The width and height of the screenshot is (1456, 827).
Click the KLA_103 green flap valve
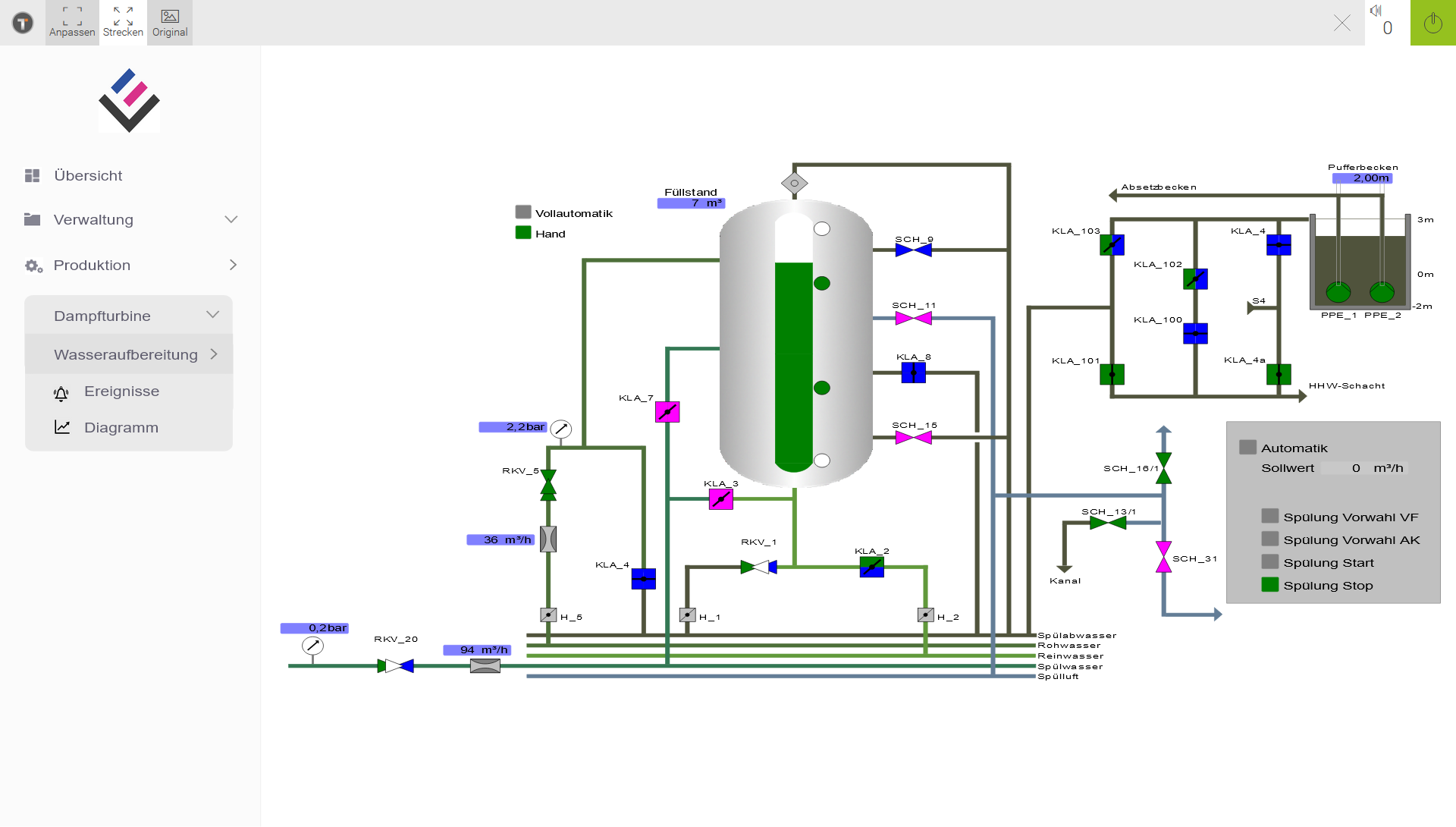pyautogui.click(x=1112, y=245)
